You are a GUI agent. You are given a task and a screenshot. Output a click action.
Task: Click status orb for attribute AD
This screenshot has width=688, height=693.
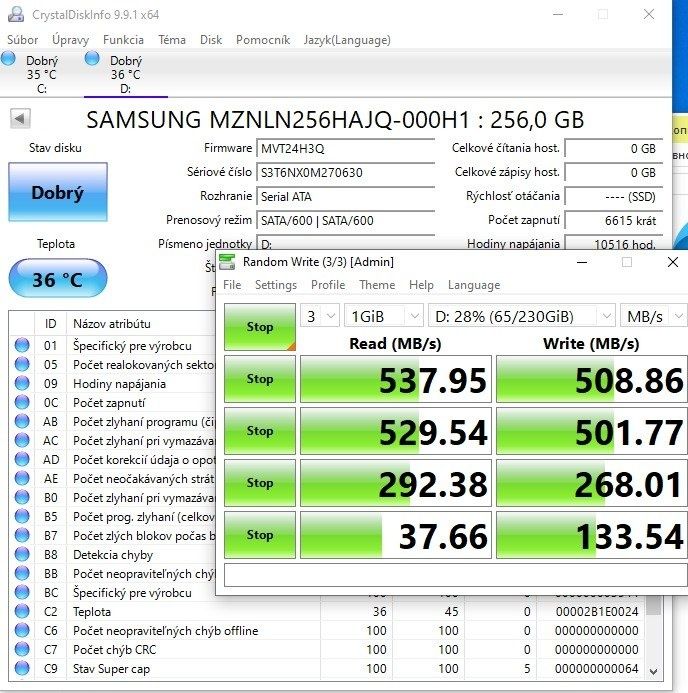pos(22,459)
